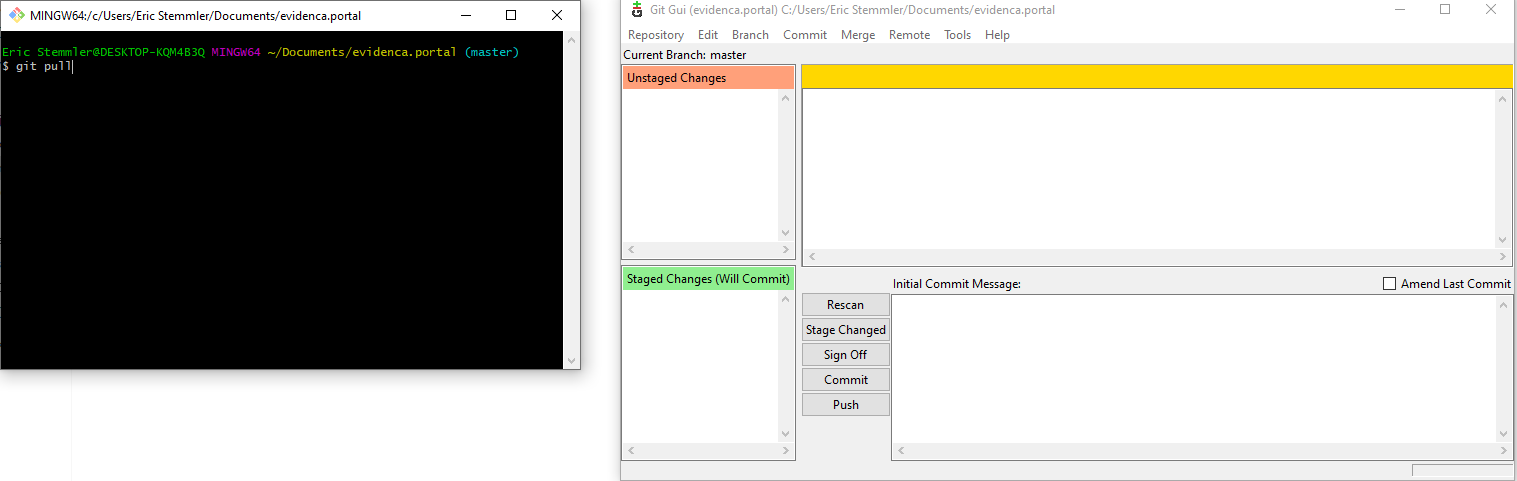Open the Tools menu in Git Gui
This screenshot has width=1517, height=481.
click(x=957, y=34)
